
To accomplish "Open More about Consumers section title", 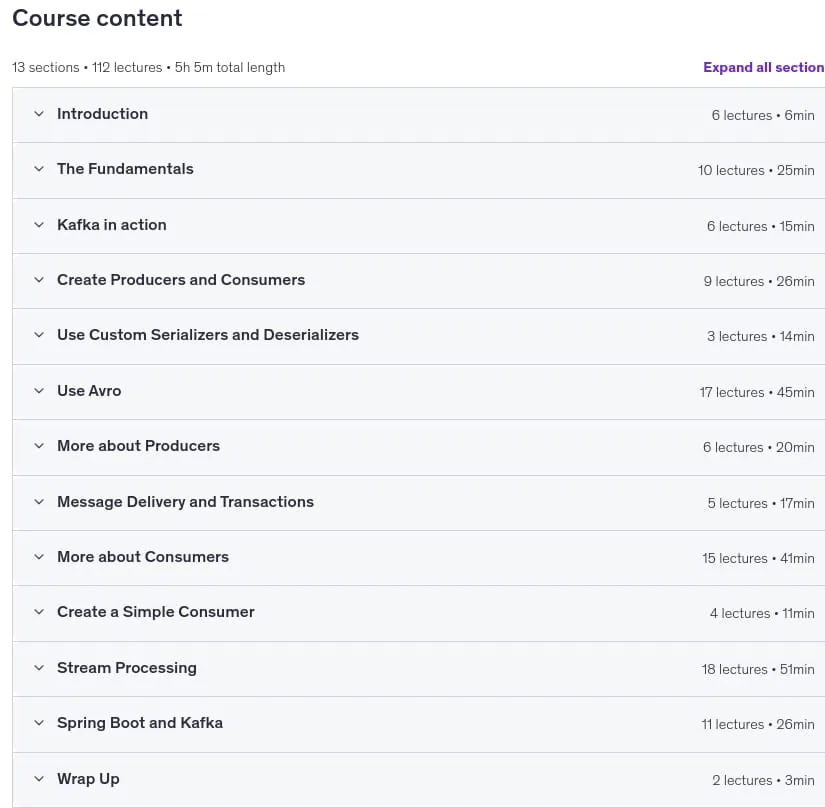I will pyautogui.click(x=143, y=557).
